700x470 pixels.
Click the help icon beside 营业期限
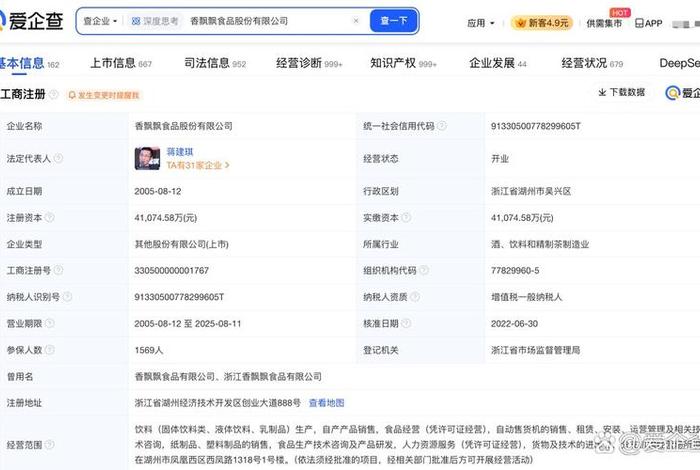50,323
